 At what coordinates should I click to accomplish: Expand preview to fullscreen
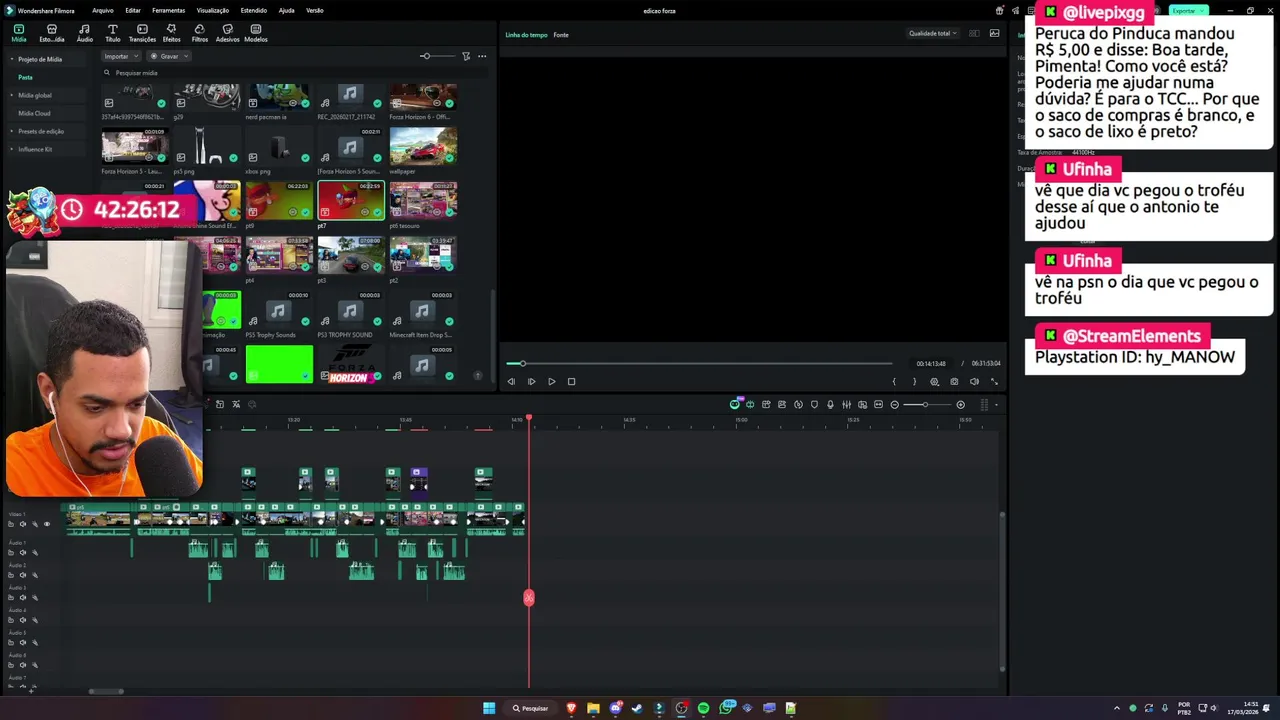(994, 381)
